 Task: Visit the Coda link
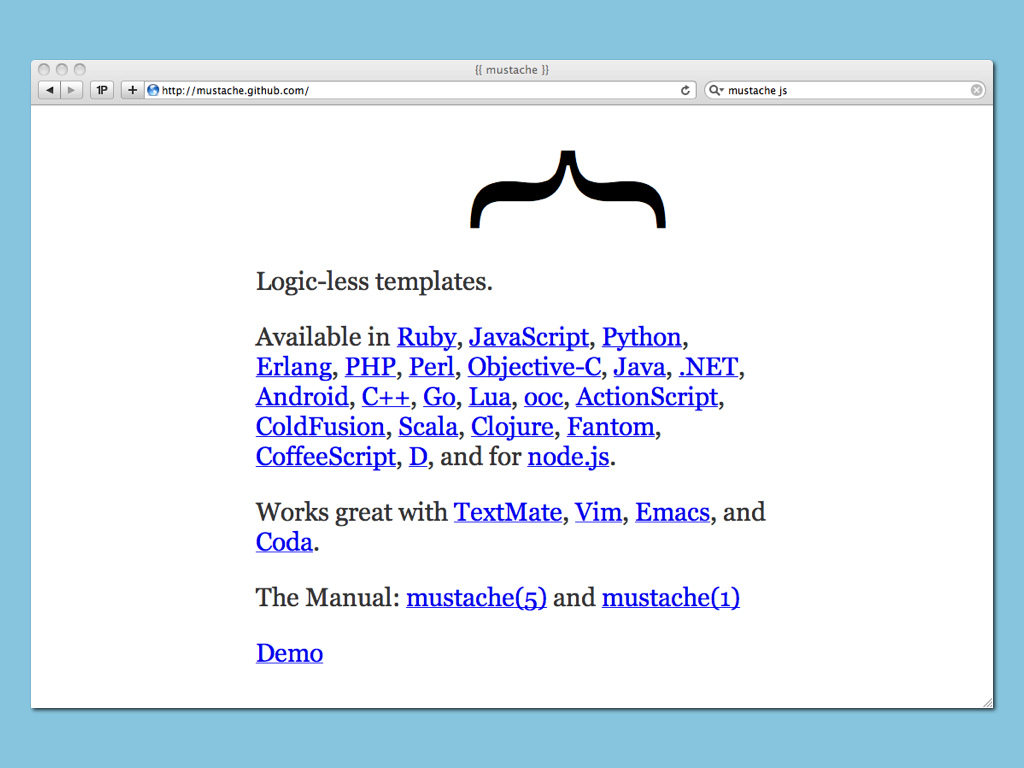tap(284, 543)
